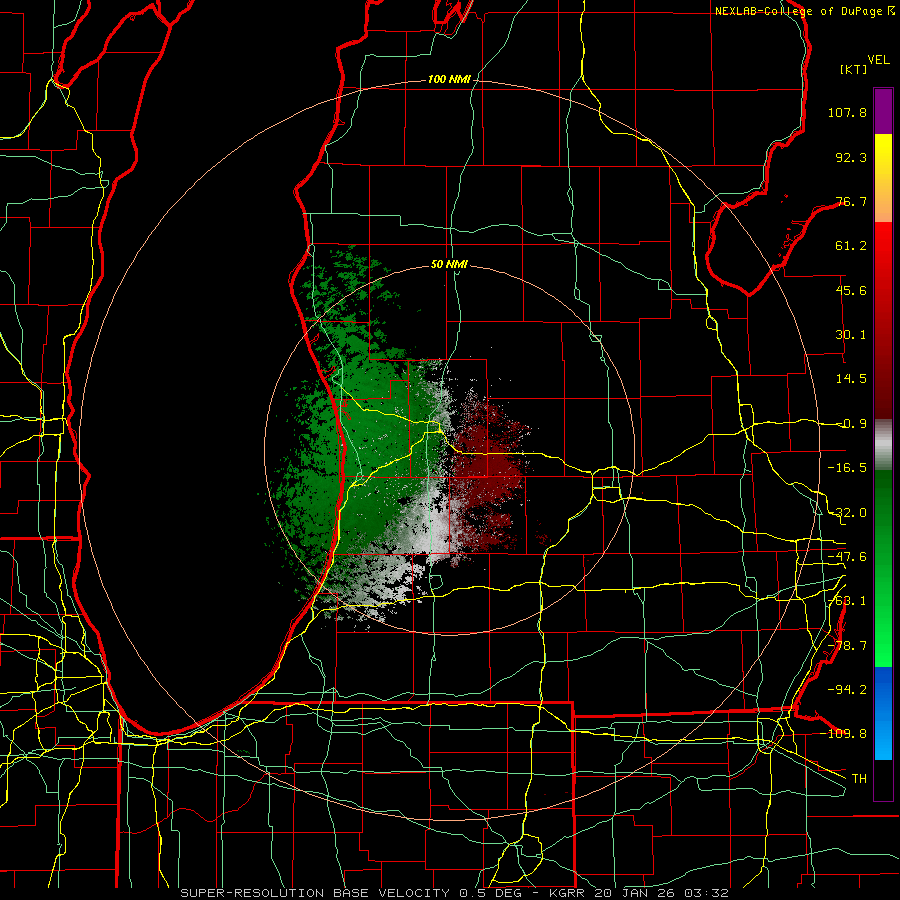900x900 pixels.
Task: Click the [KT] units label
Action: tap(854, 69)
